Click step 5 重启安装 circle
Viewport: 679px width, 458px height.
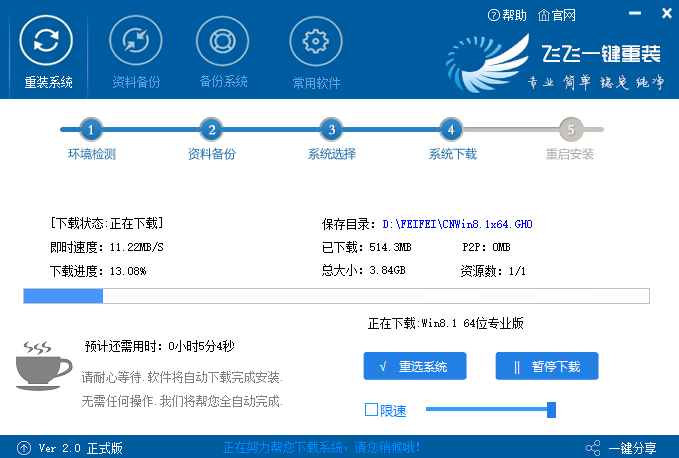[x=570, y=129]
